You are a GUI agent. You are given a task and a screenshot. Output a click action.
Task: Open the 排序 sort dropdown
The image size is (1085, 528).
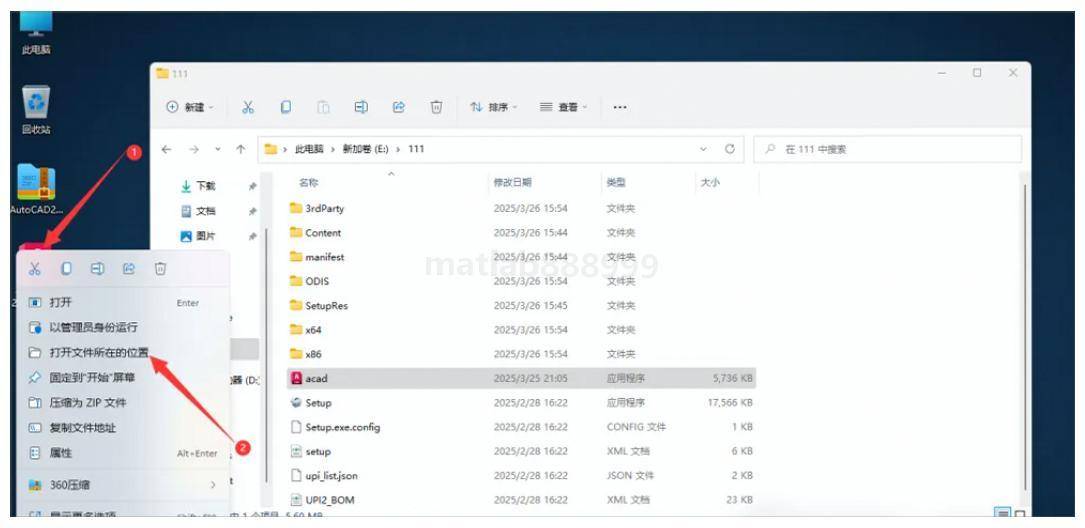pyautogui.click(x=493, y=107)
